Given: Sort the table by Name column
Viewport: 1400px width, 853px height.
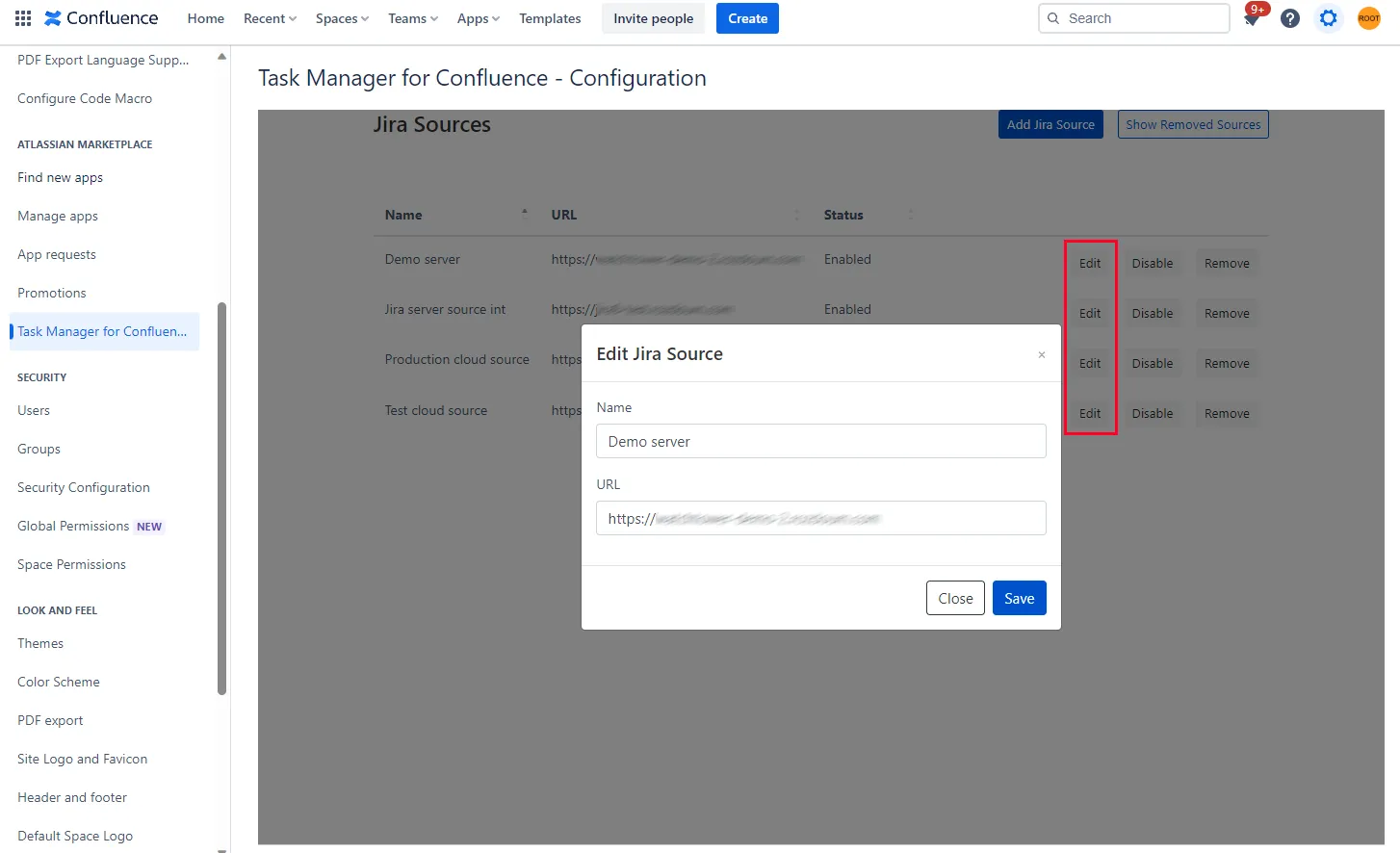Looking at the screenshot, I should (456, 215).
